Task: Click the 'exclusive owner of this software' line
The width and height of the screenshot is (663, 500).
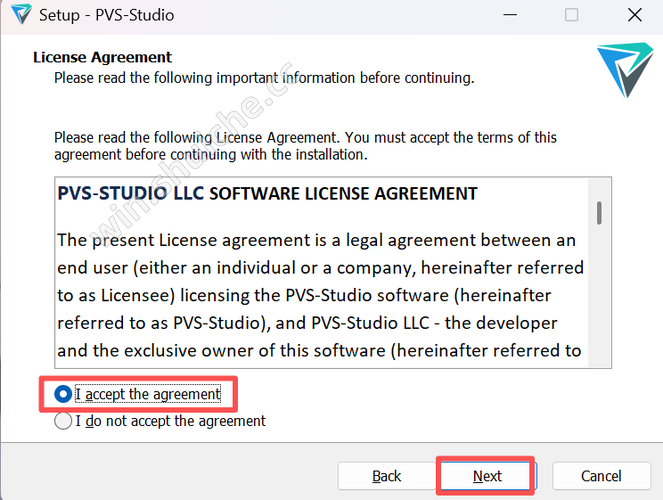Action: [x=320, y=350]
